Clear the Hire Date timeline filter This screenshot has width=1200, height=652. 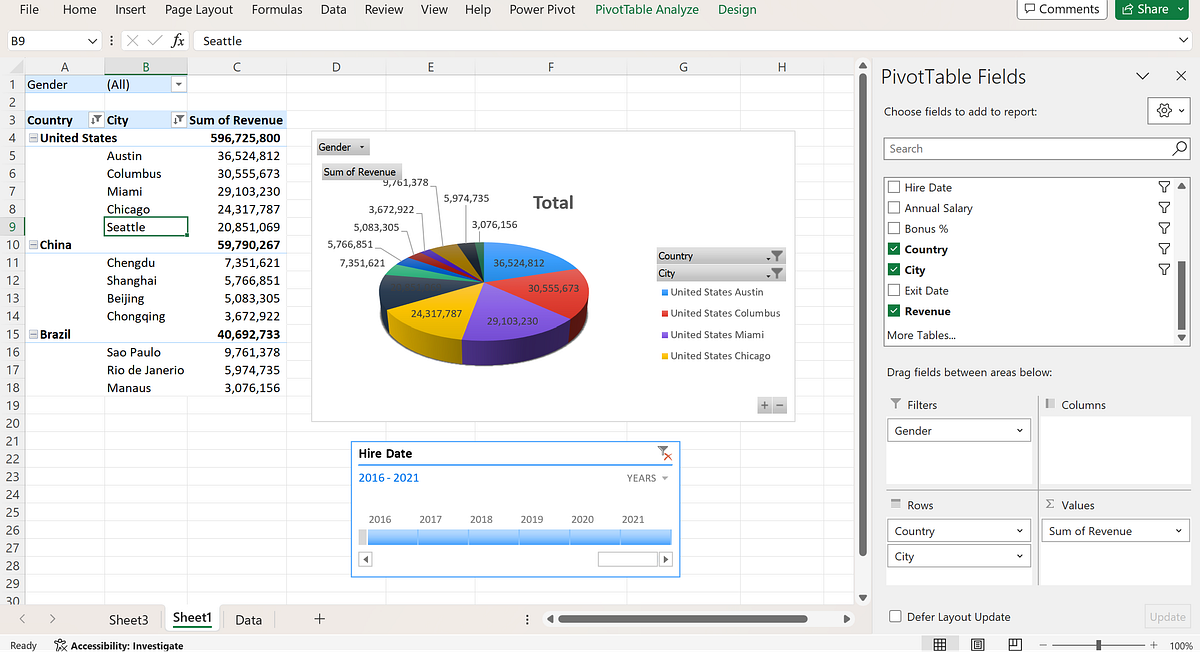[666, 453]
